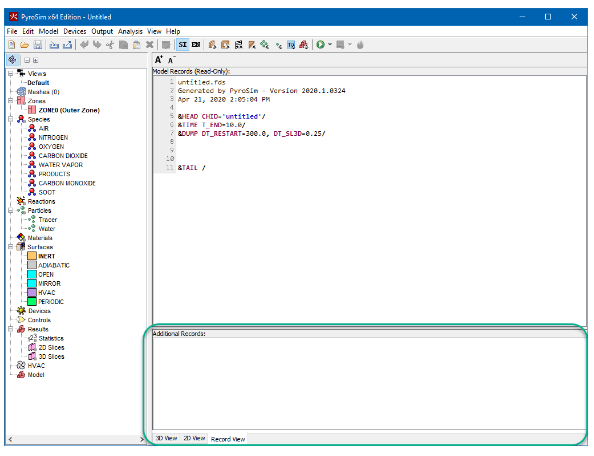The width and height of the screenshot is (594, 456).
Task: Select the PERIODIC surface green swatch
Action: tap(32, 301)
